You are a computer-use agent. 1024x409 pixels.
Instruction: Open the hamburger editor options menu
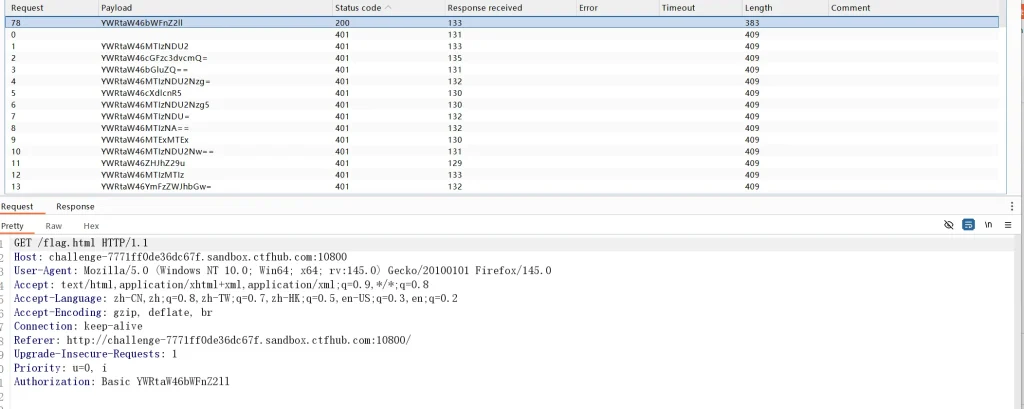[1009, 226]
